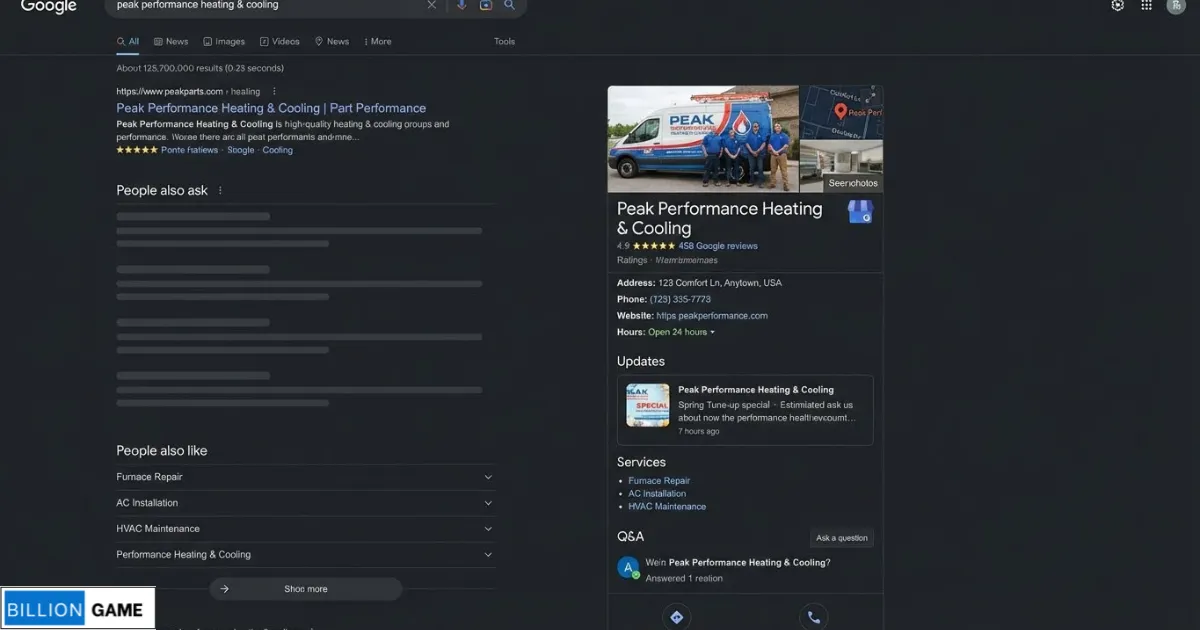Open the settings gear icon
This screenshot has width=1200, height=630.
(1118, 5)
